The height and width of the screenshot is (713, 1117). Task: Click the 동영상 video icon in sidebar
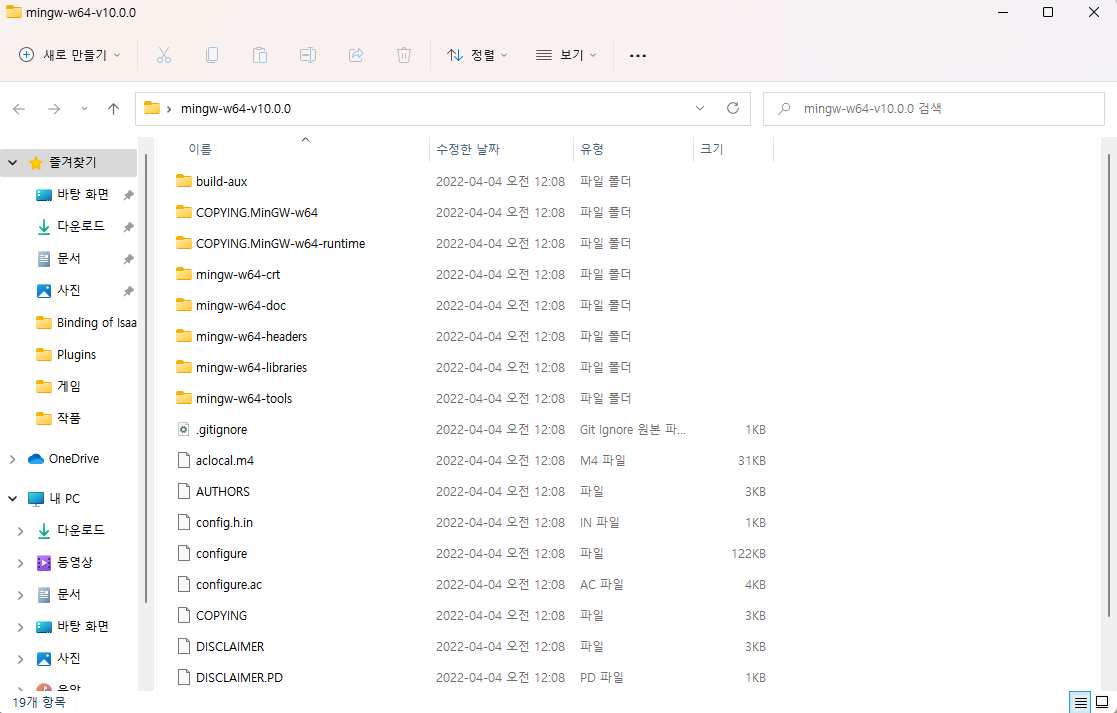[x=44, y=563]
